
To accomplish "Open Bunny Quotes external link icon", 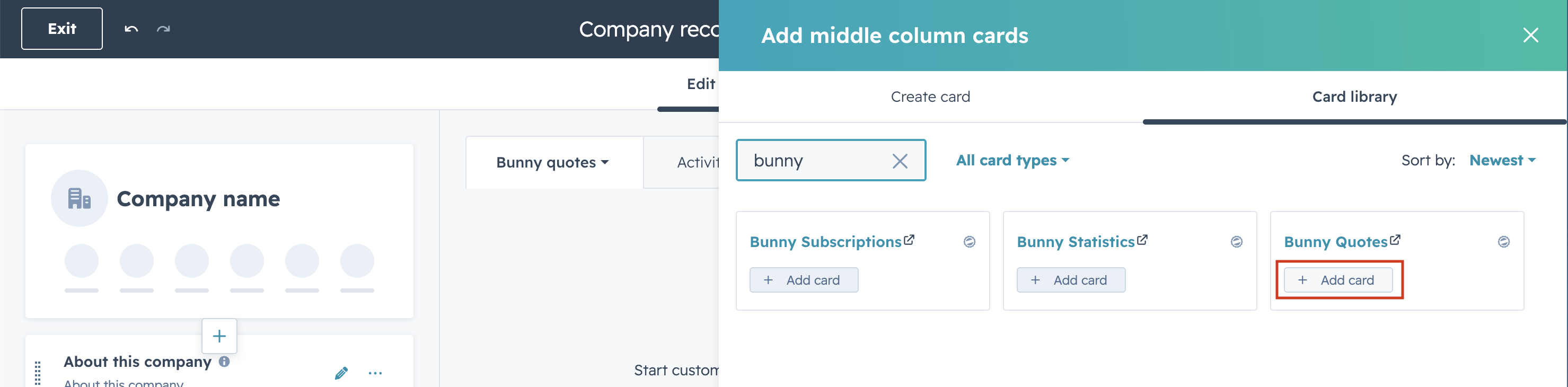I will (x=1395, y=240).
